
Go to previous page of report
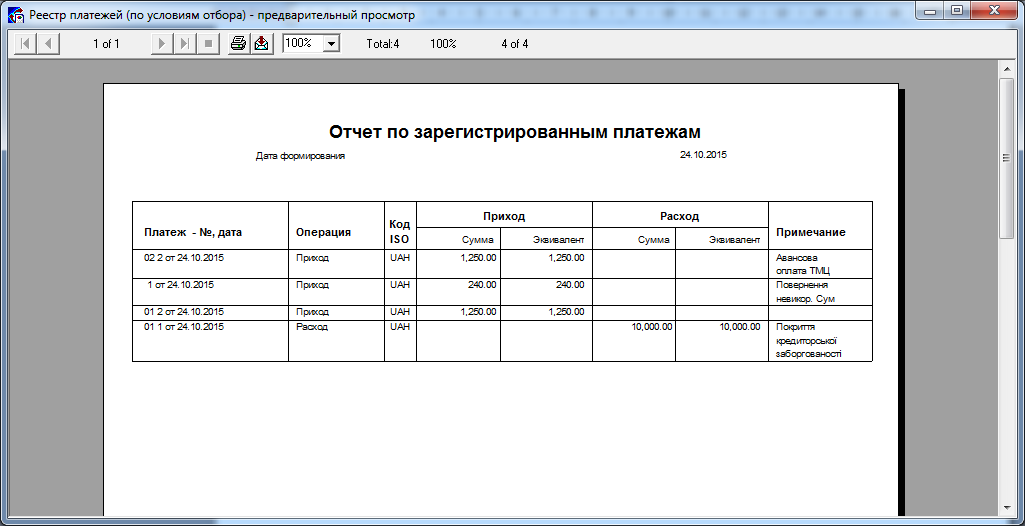tap(48, 44)
